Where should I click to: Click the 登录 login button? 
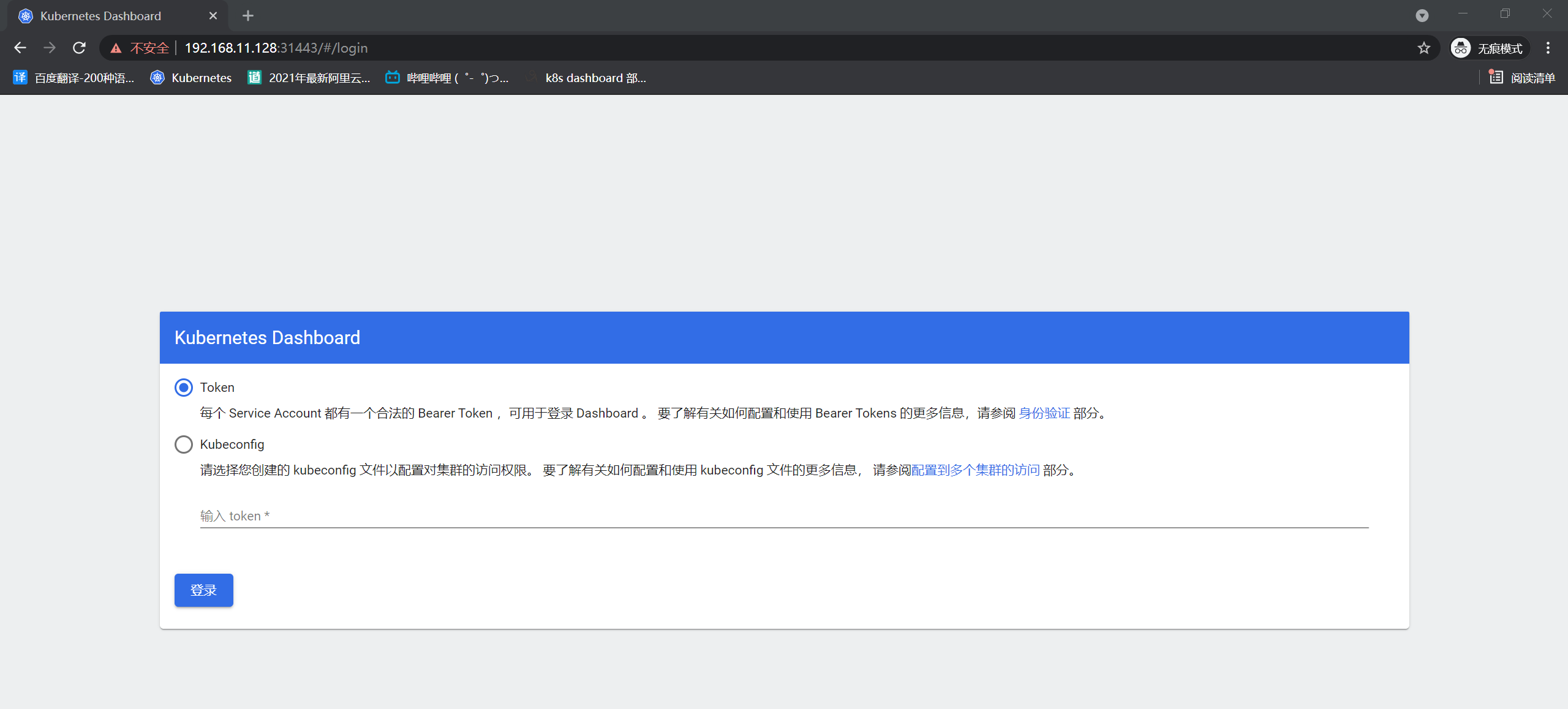203,590
